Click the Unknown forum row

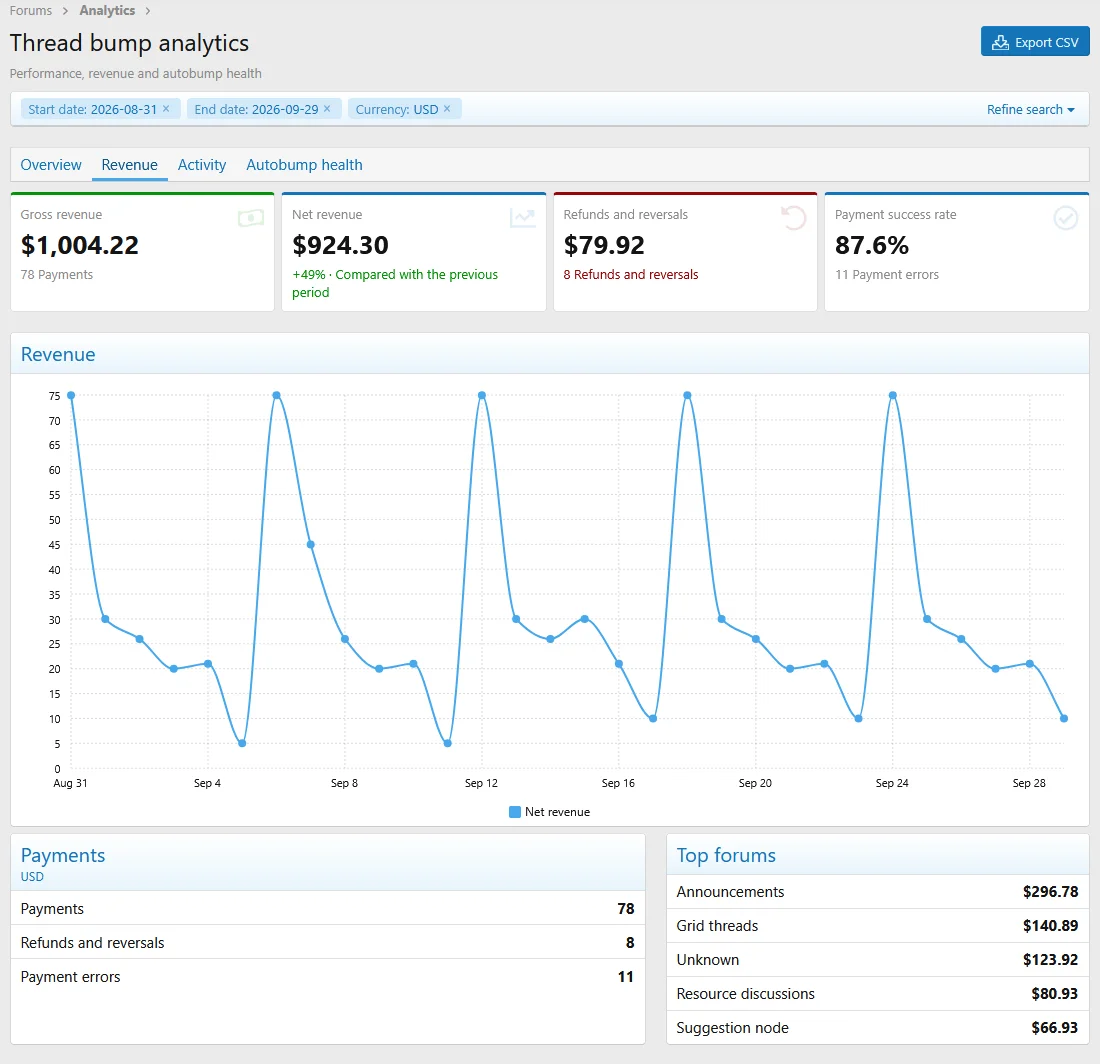pyautogui.click(x=878, y=959)
